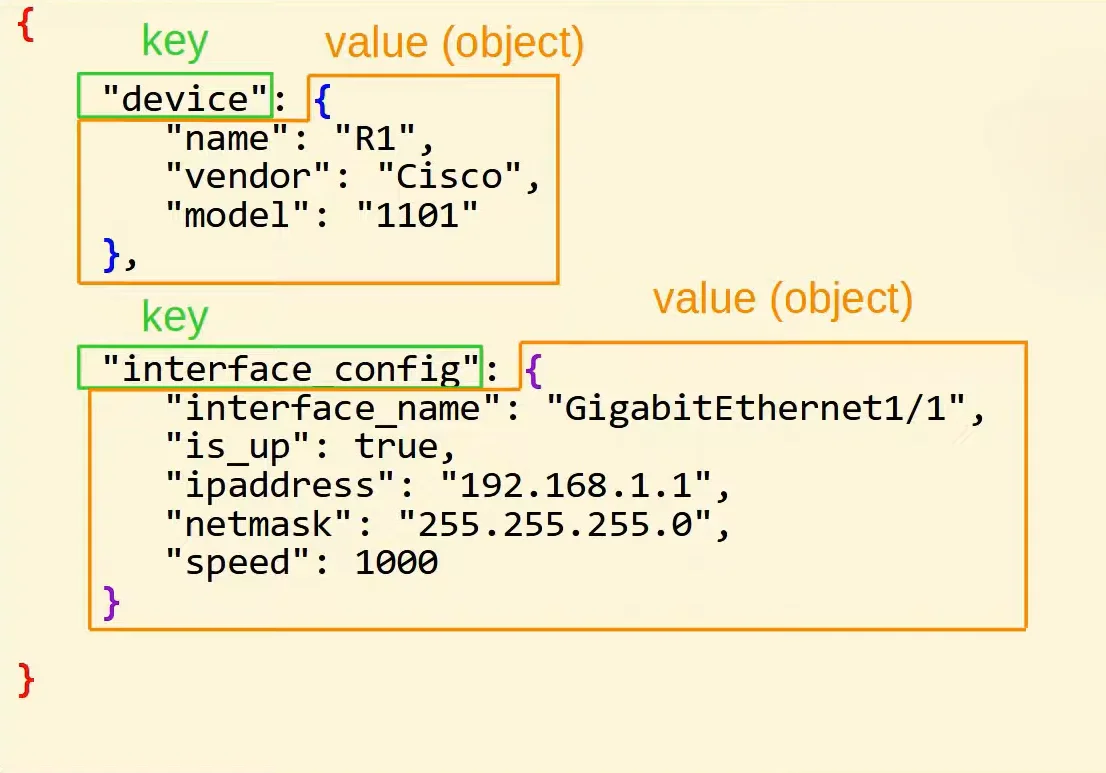
Task: Click the blue opening curly brace
Action: 323,101
